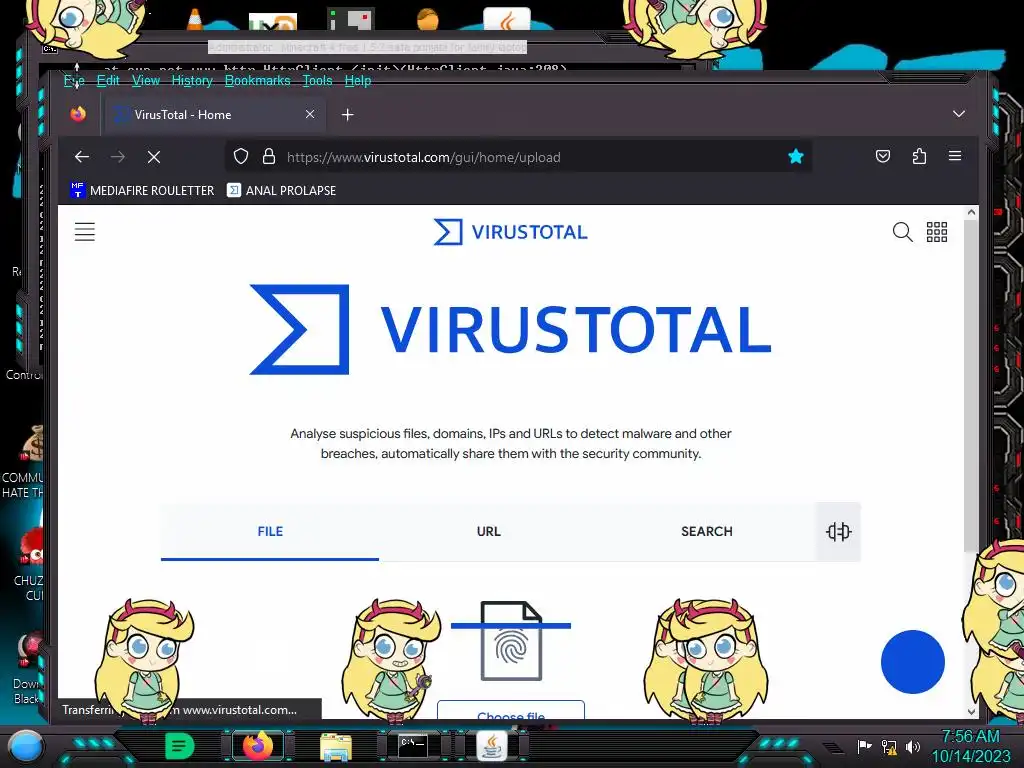Click the VirusTotal search magnifier icon
Image resolution: width=1024 pixels, height=768 pixels.
point(902,232)
